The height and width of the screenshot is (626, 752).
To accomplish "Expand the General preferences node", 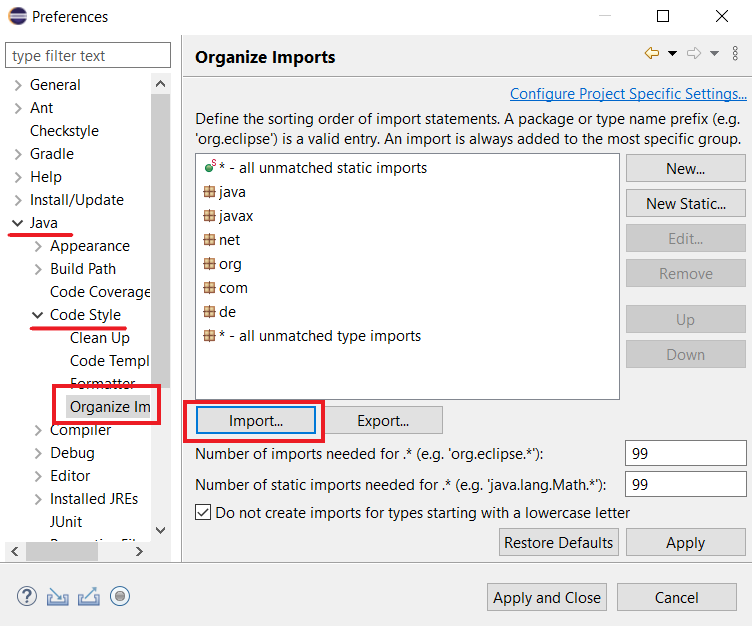I will [x=18, y=85].
